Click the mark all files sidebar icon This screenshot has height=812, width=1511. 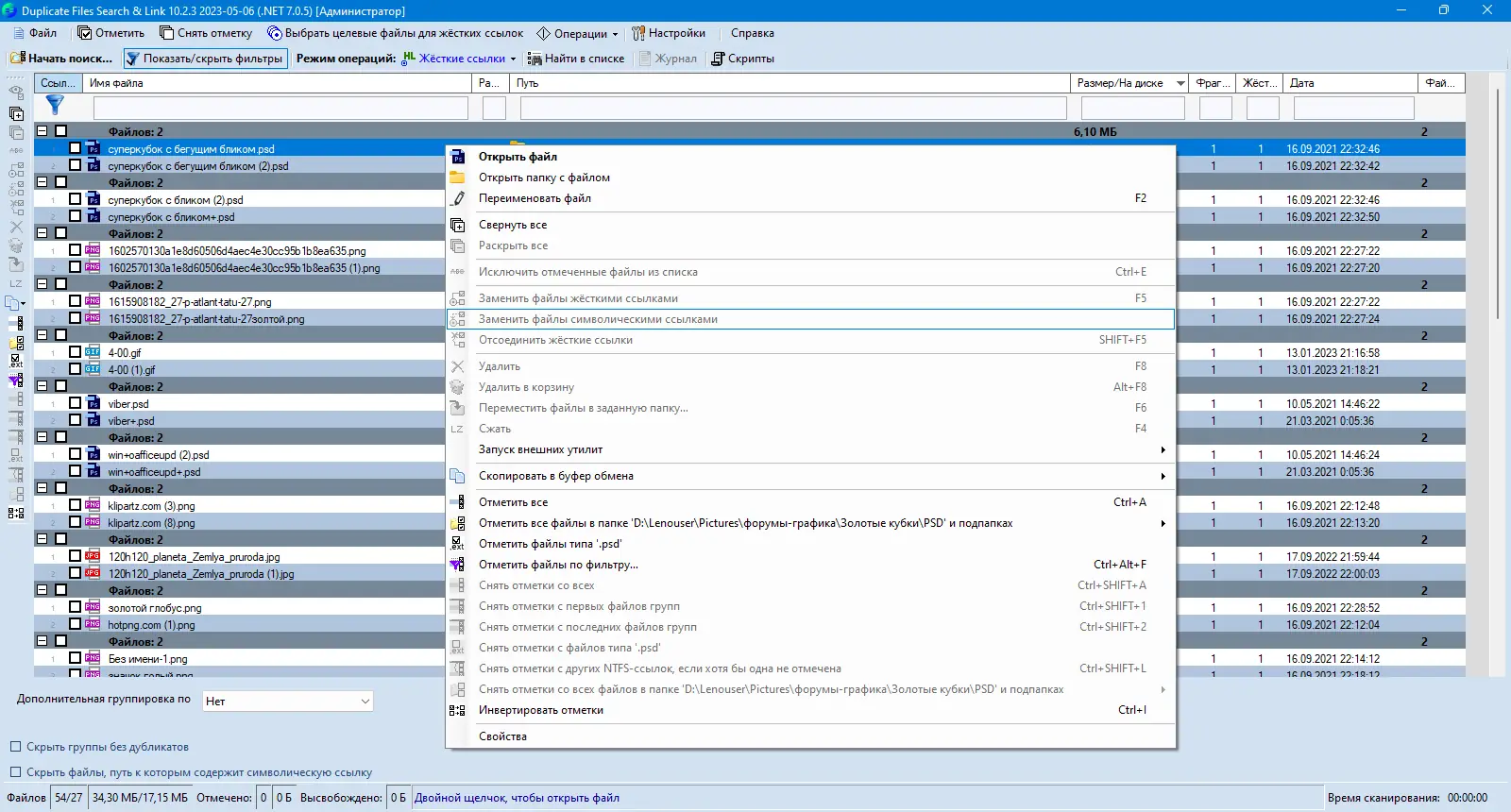coord(16,323)
